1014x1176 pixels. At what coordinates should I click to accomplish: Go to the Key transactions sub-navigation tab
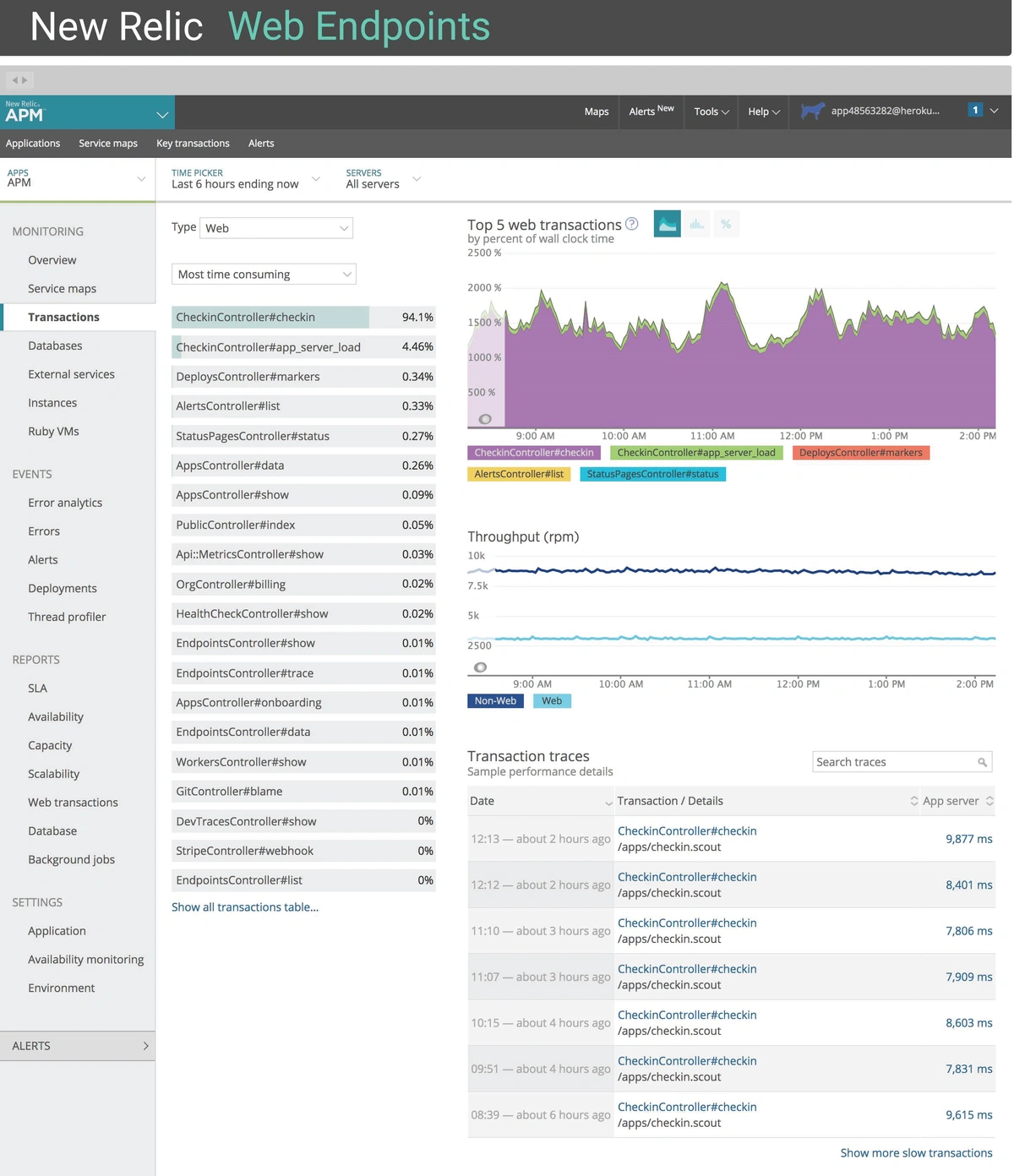[x=193, y=144]
